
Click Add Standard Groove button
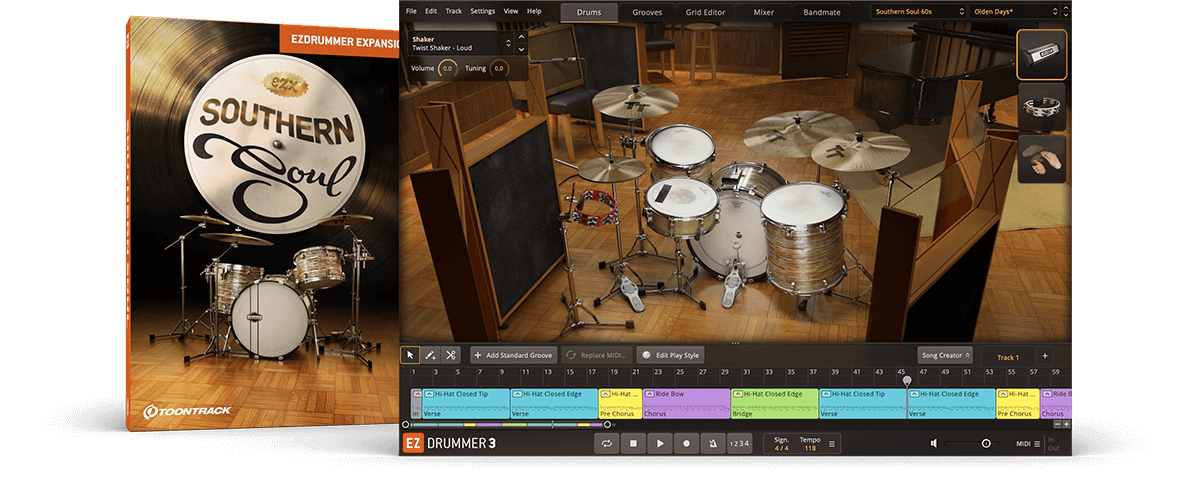coord(513,355)
